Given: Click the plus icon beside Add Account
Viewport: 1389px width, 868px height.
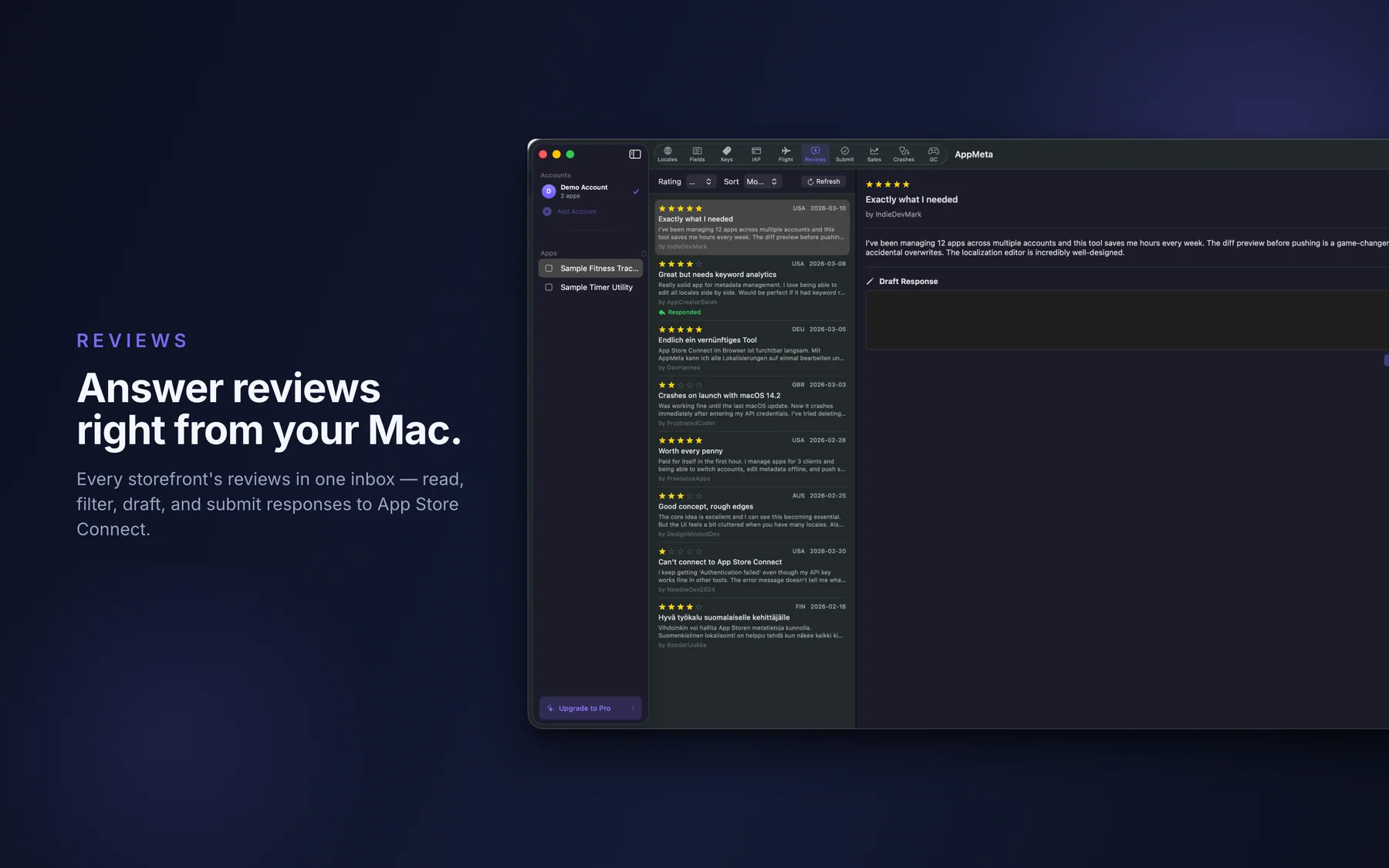Looking at the screenshot, I should [x=547, y=211].
